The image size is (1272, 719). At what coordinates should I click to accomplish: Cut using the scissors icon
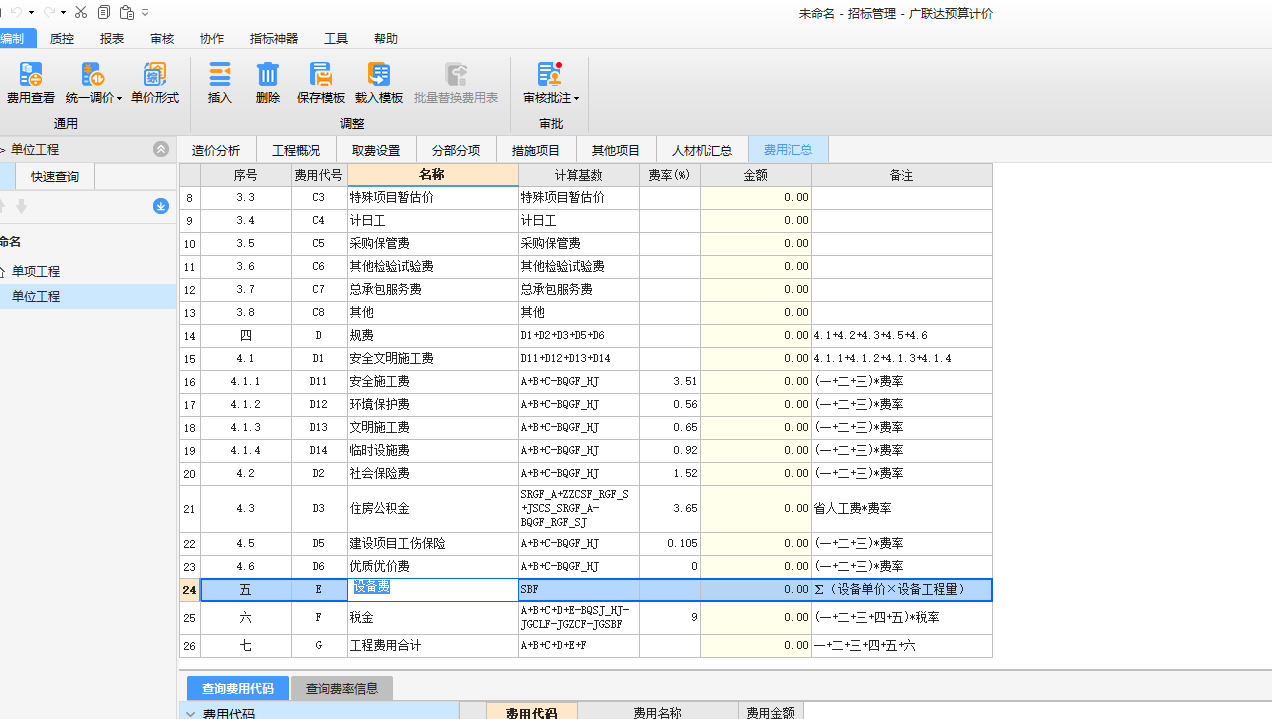coord(82,12)
